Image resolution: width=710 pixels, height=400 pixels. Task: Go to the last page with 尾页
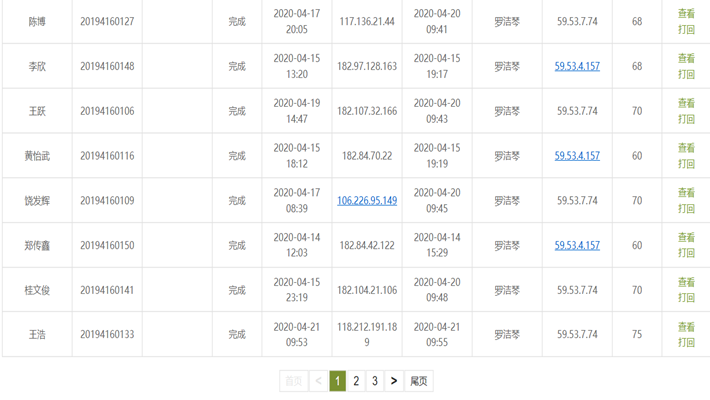click(x=419, y=381)
